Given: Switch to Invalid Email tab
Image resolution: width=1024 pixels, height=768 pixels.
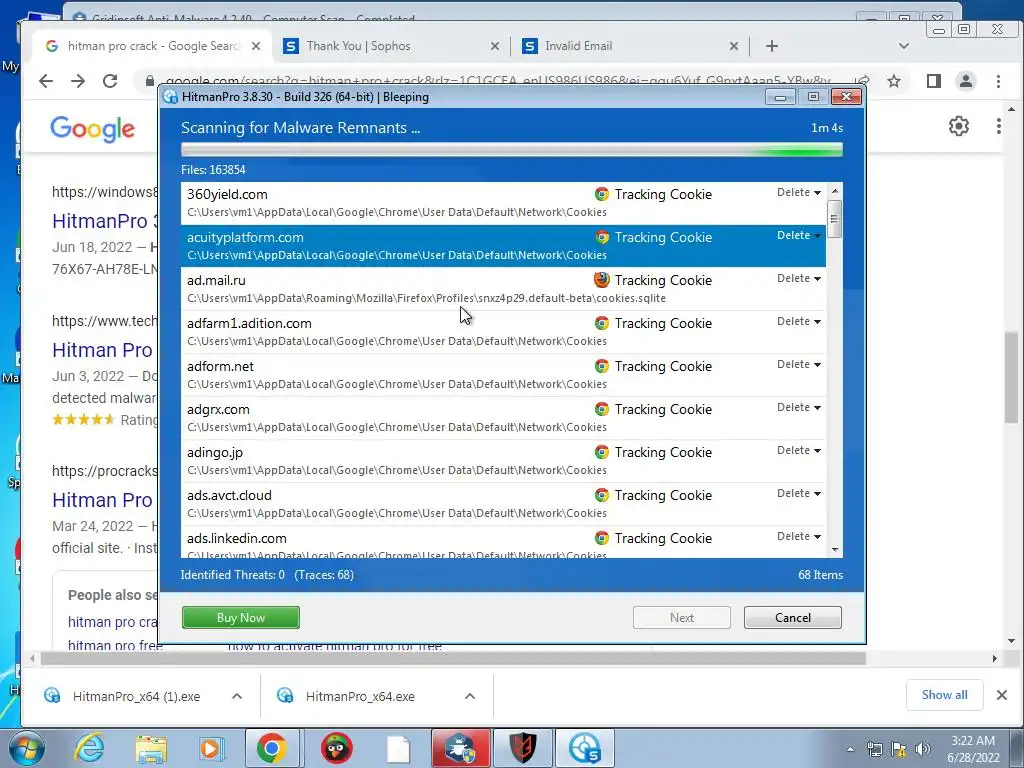Looking at the screenshot, I should [630, 46].
